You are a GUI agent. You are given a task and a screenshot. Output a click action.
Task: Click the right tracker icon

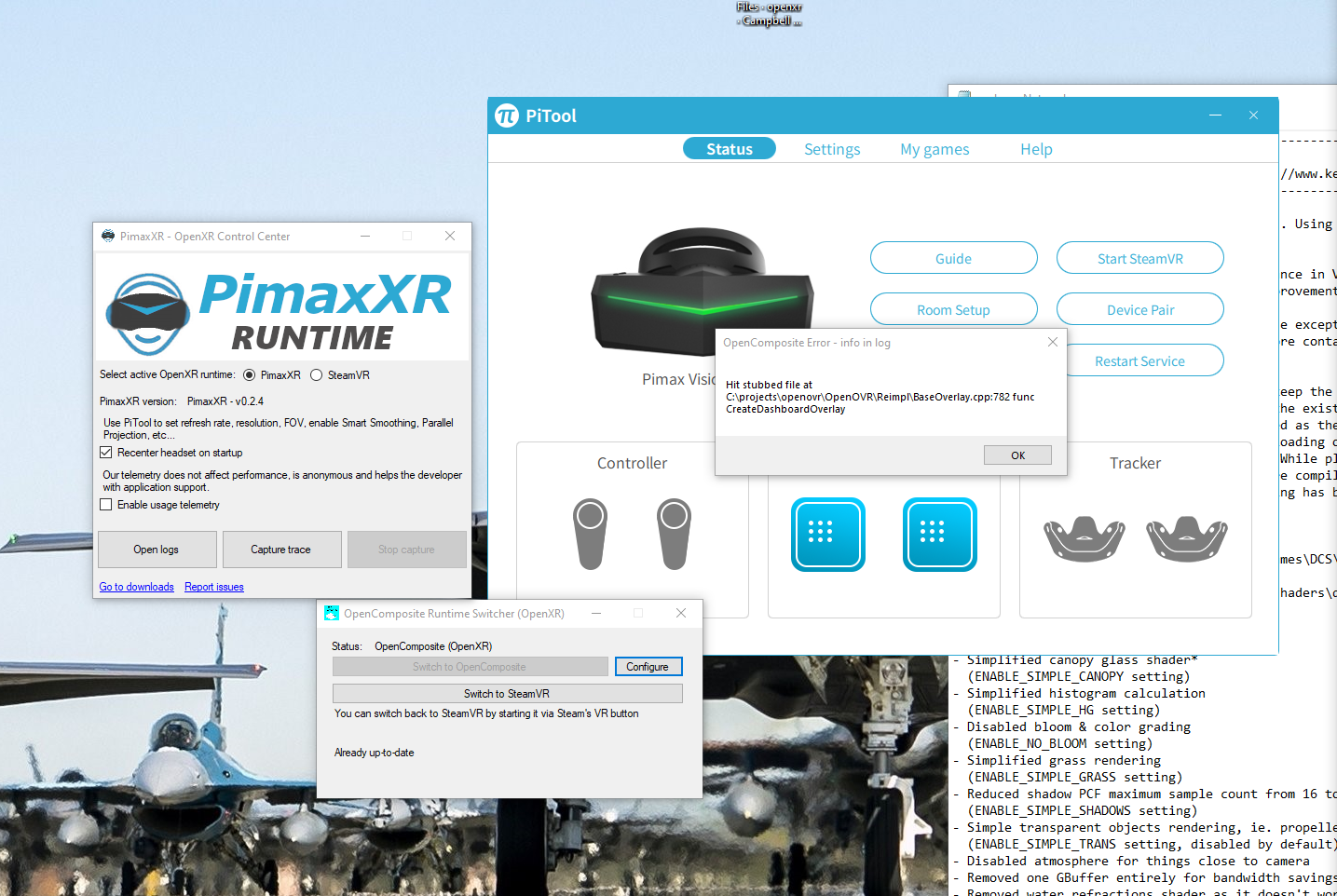tap(1187, 538)
